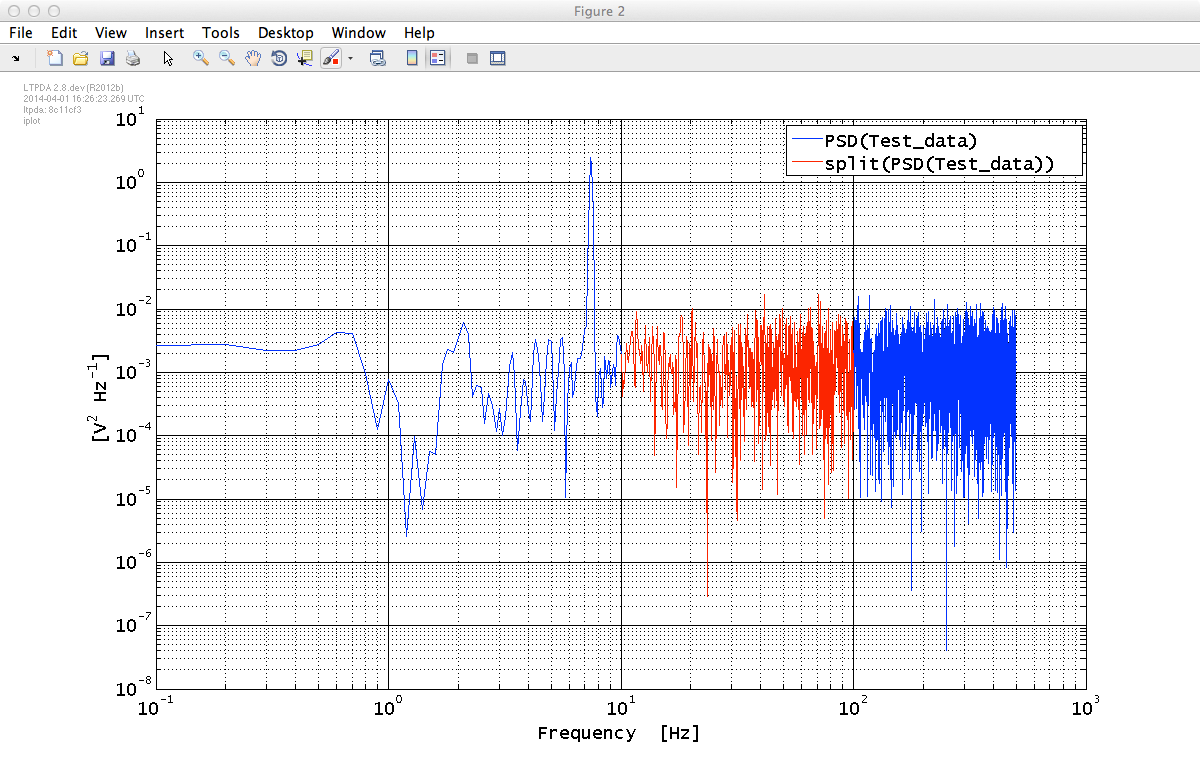Screen dimensions: 1200x773
Task: Click the 10^2 x-axis tick label
Action: [x=853, y=708]
